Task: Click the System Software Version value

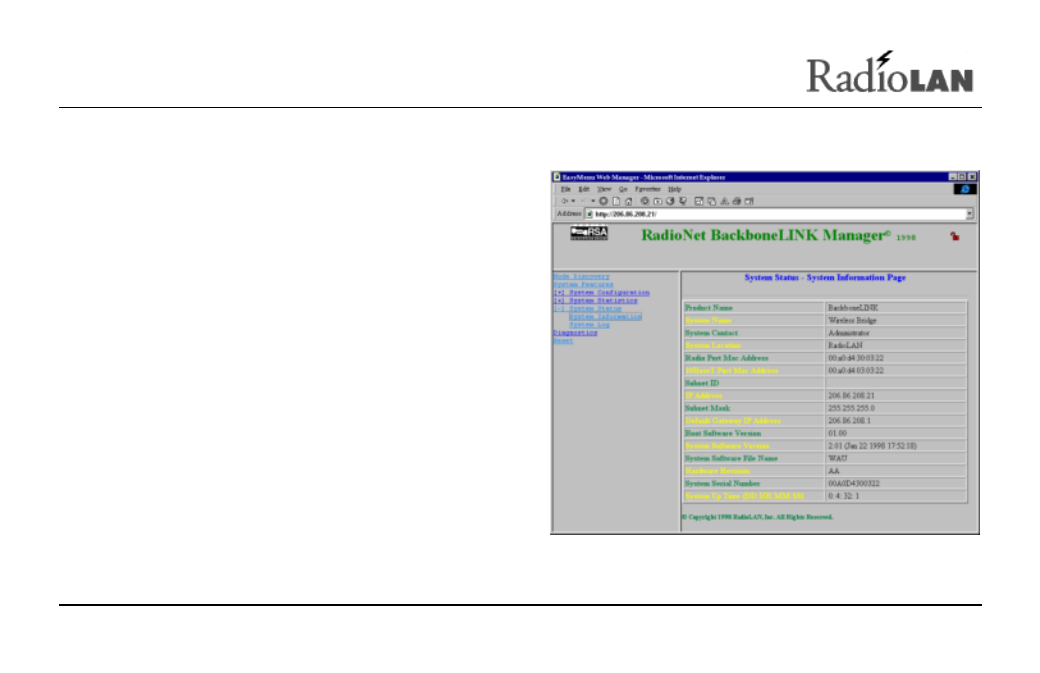Action: (872, 446)
